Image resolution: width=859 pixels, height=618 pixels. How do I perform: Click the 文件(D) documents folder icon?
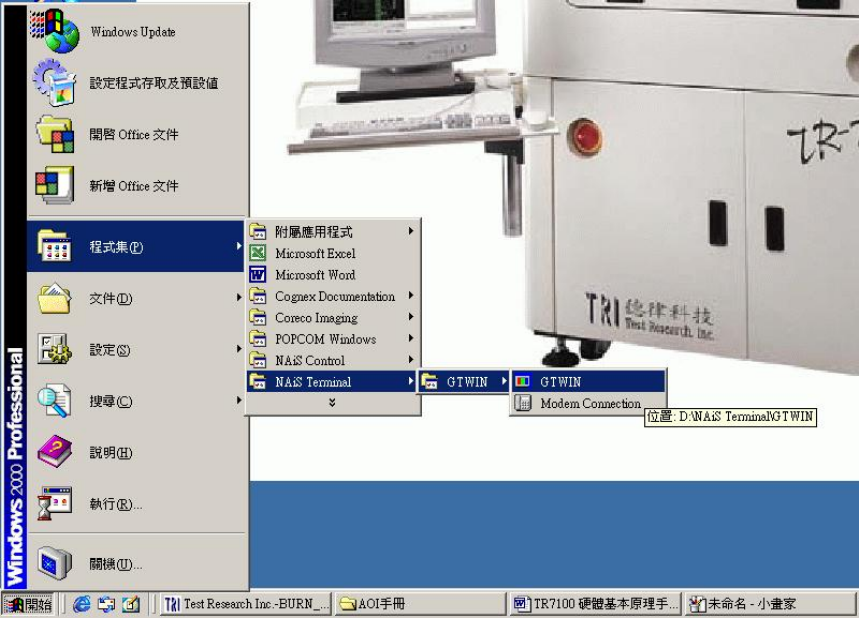54,298
